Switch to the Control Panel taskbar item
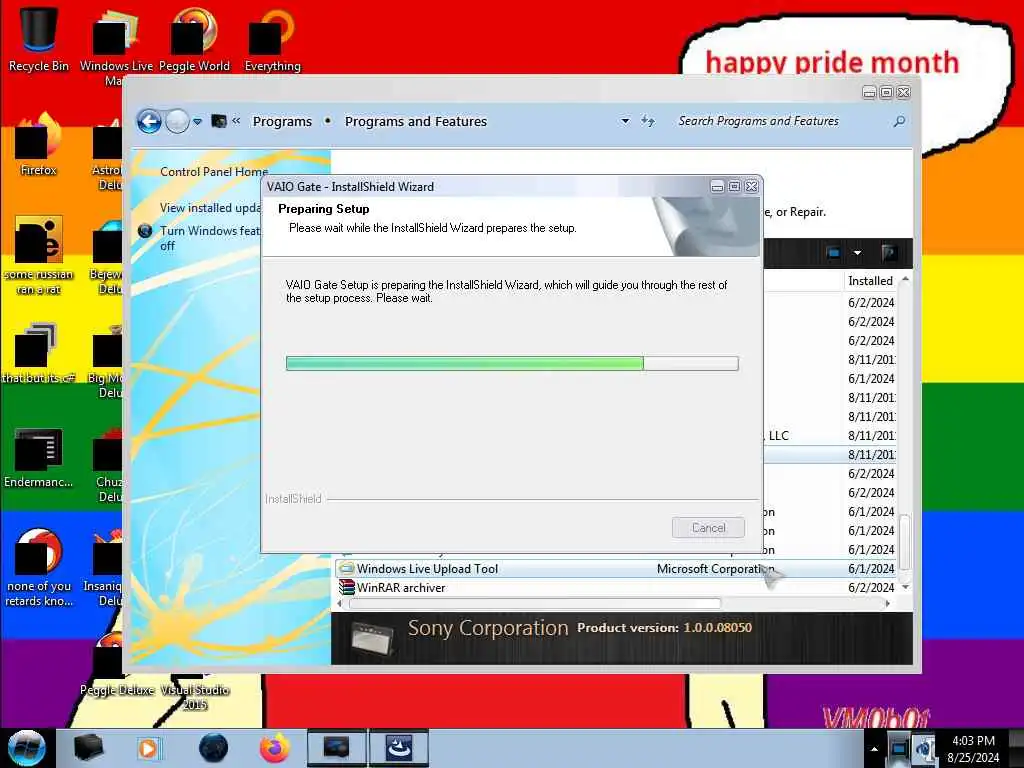Screen dimensions: 1024x768 (x=336, y=748)
